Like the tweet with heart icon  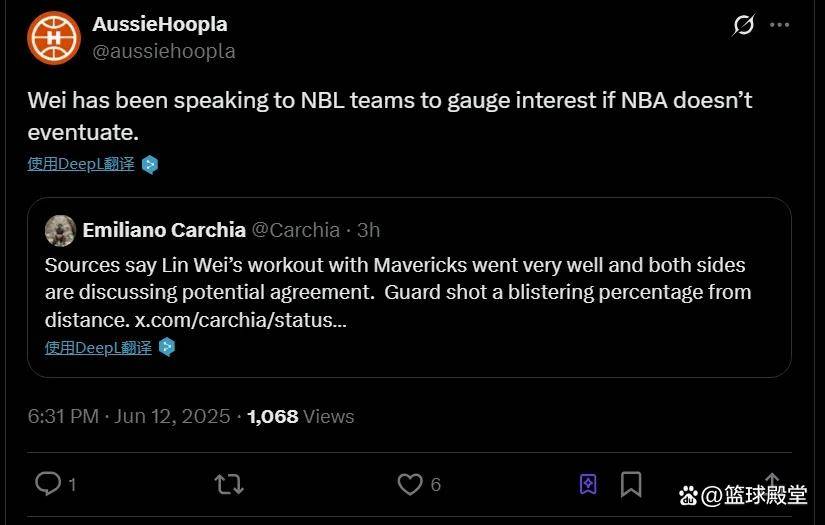point(409,484)
